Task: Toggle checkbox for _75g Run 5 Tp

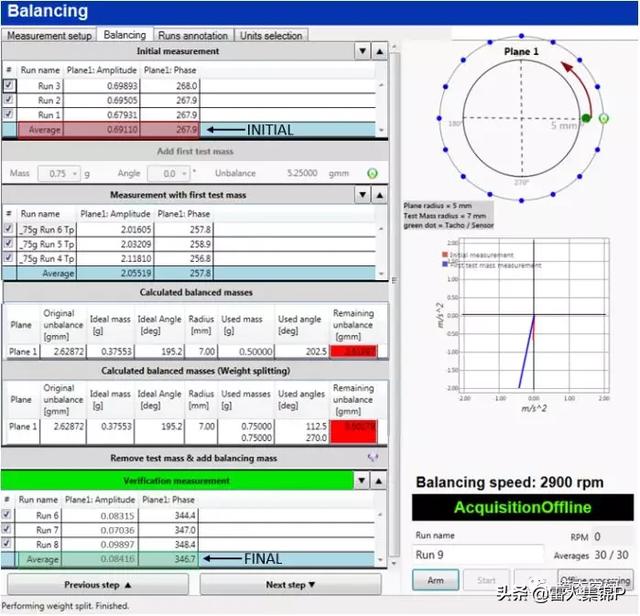Action: coord(9,243)
